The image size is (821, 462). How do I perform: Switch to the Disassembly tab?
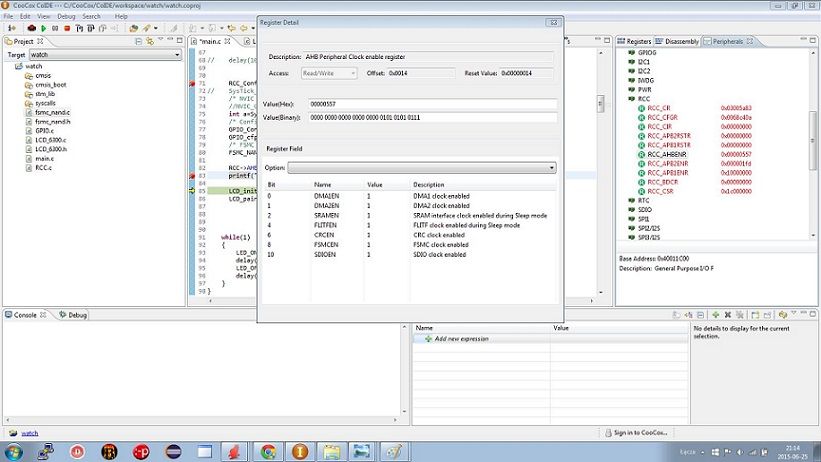point(676,41)
